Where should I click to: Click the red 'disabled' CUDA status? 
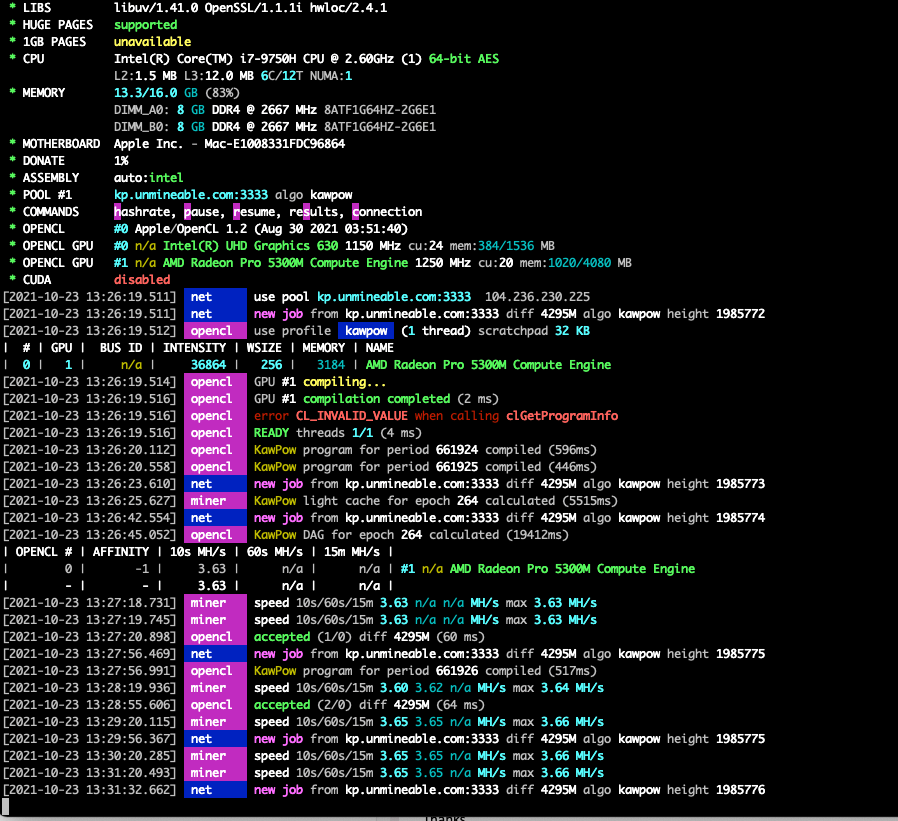tap(142, 280)
